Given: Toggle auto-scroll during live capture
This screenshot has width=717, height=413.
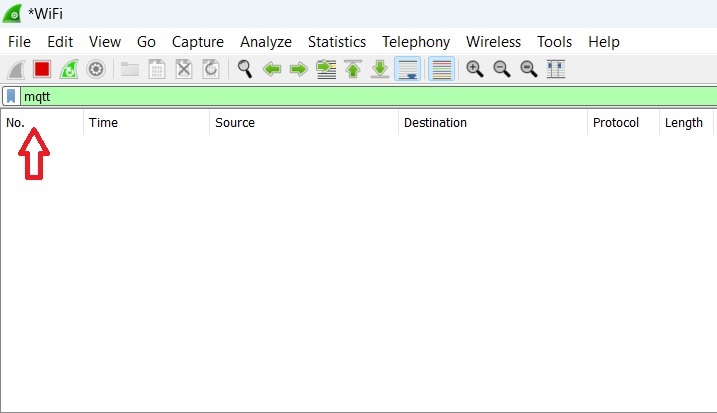Looking at the screenshot, I should [407, 70].
